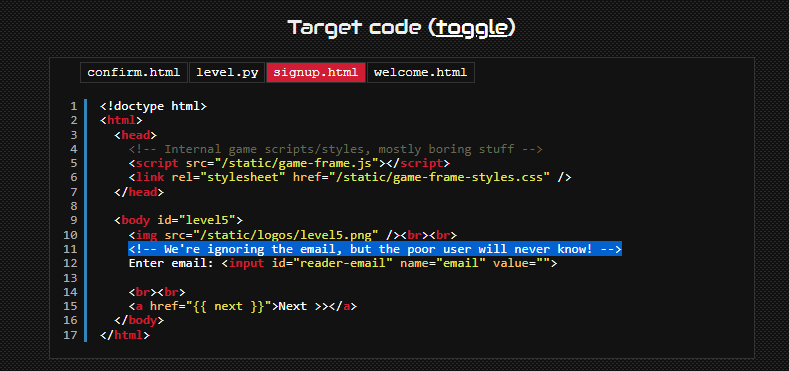The image size is (789, 371).
Task: Click the 'Internal game scripts/styles' comment
Action: pyautogui.click(x=336, y=149)
